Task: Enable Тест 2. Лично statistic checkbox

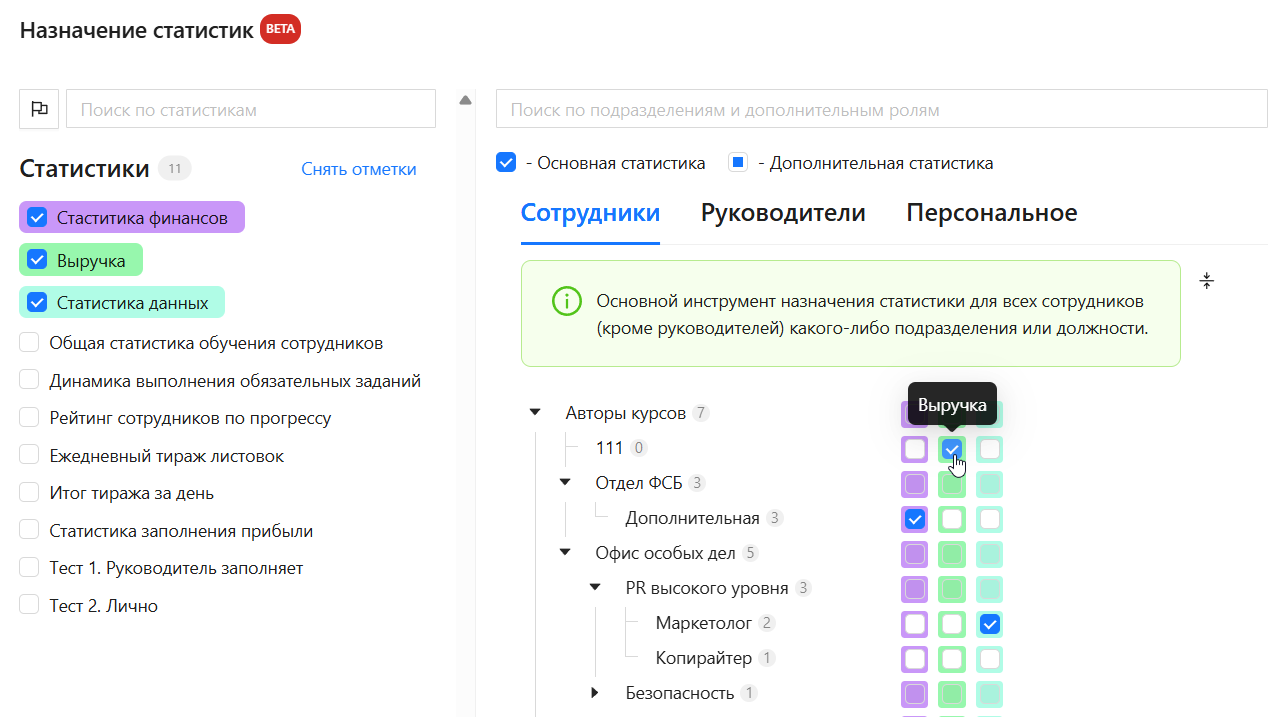Action: pyautogui.click(x=30, y=606)
